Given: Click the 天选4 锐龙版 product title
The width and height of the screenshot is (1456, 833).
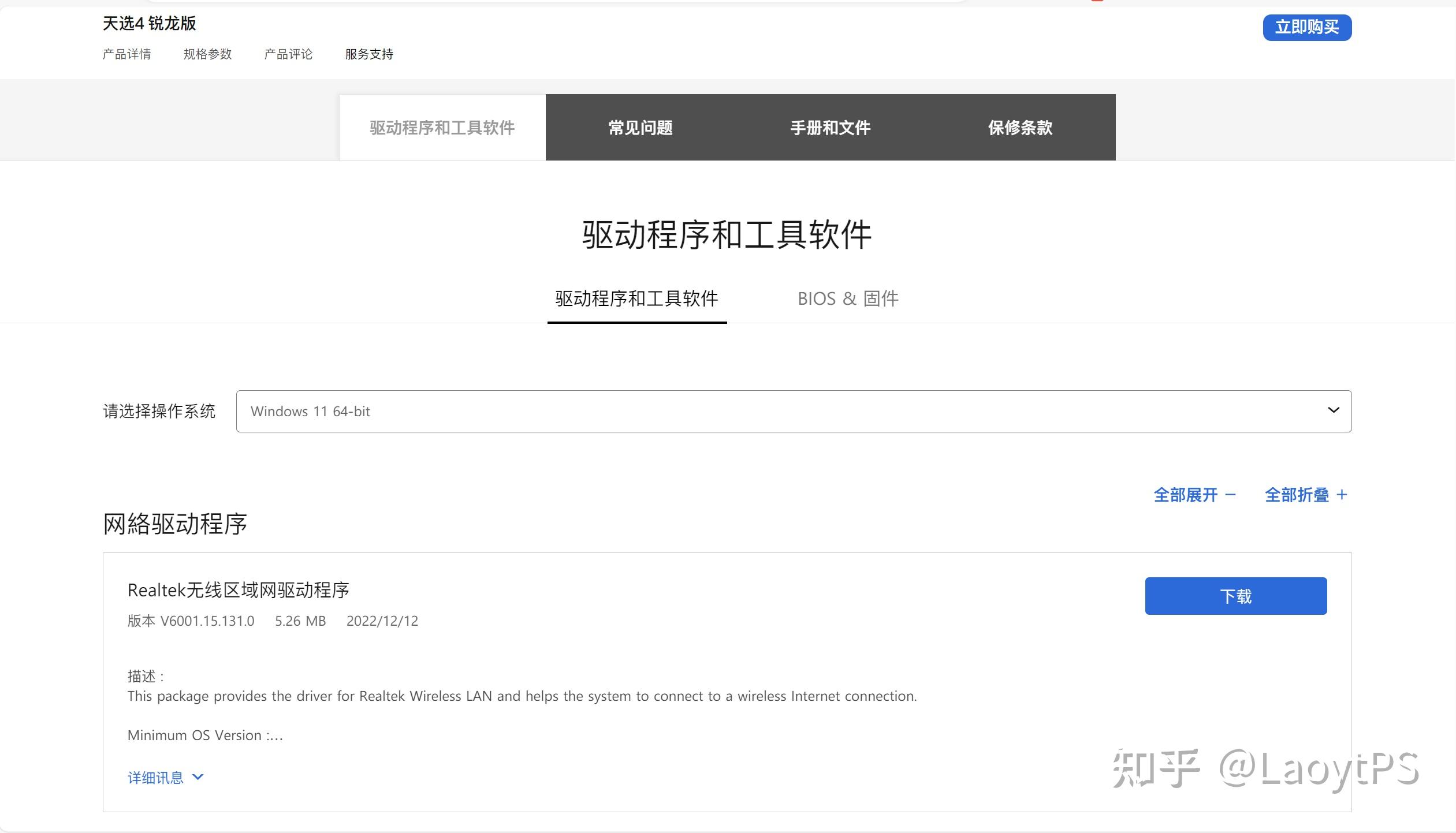Looking at the screenshot, I should pyautogui.click(x=149, y=23).
